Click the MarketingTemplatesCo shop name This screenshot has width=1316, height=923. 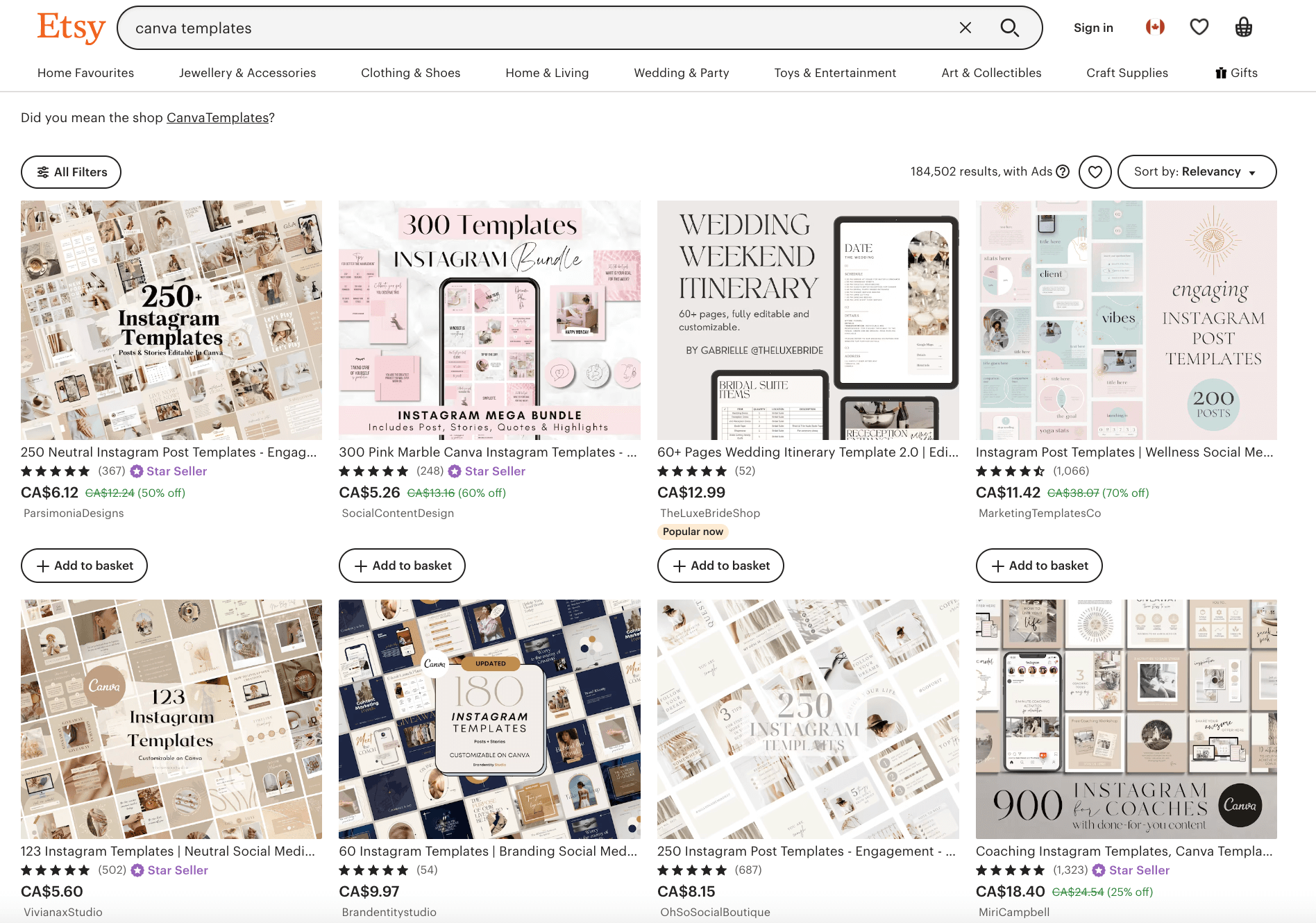coord(1040,514)
